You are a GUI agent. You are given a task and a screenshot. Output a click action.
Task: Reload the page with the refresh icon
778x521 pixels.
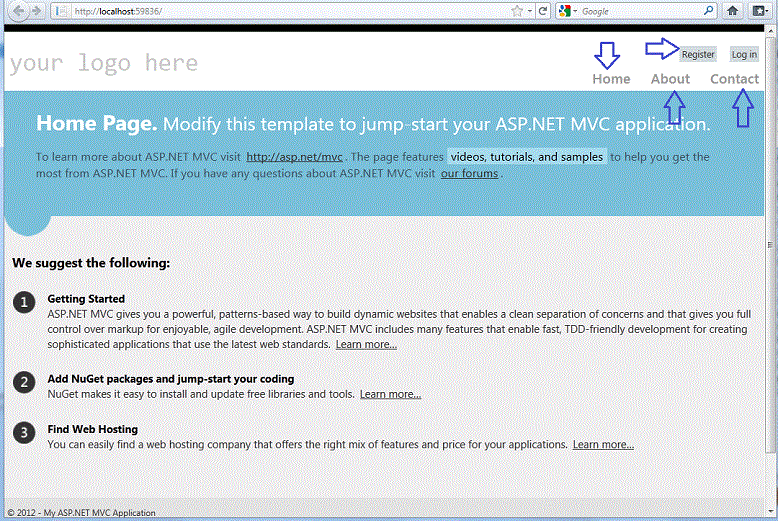(543, 11)
